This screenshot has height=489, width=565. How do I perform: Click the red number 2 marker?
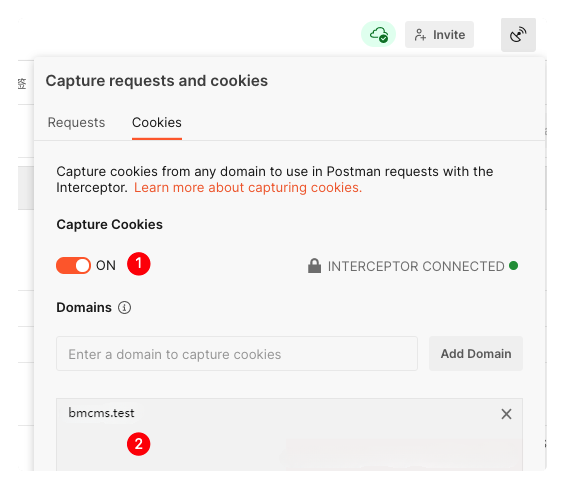pyautogui.click(x=139, y=444)
